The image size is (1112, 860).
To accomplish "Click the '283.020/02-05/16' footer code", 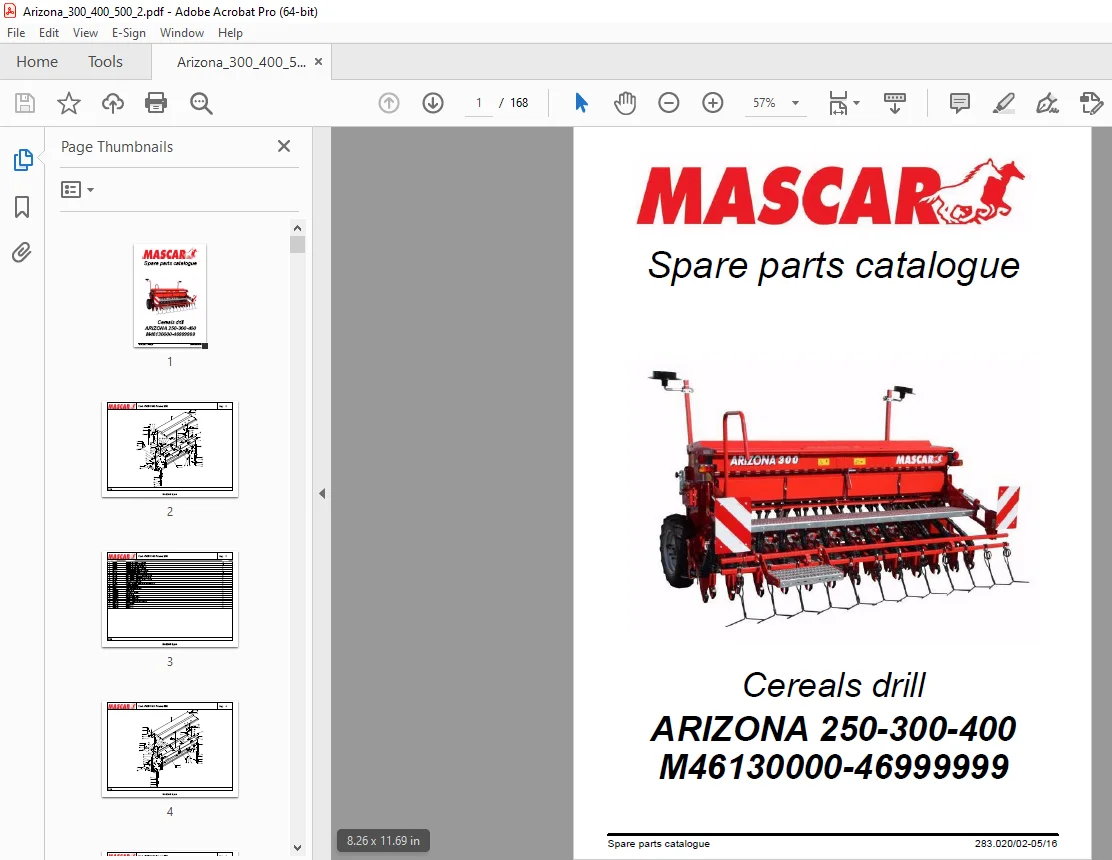I will tap(1016, 844).
